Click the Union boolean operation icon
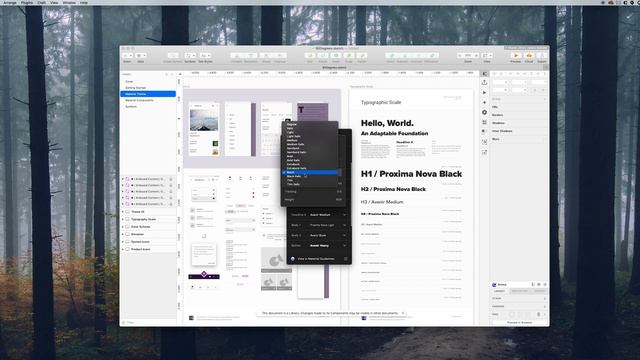The image size is (640, 360). 391,56
